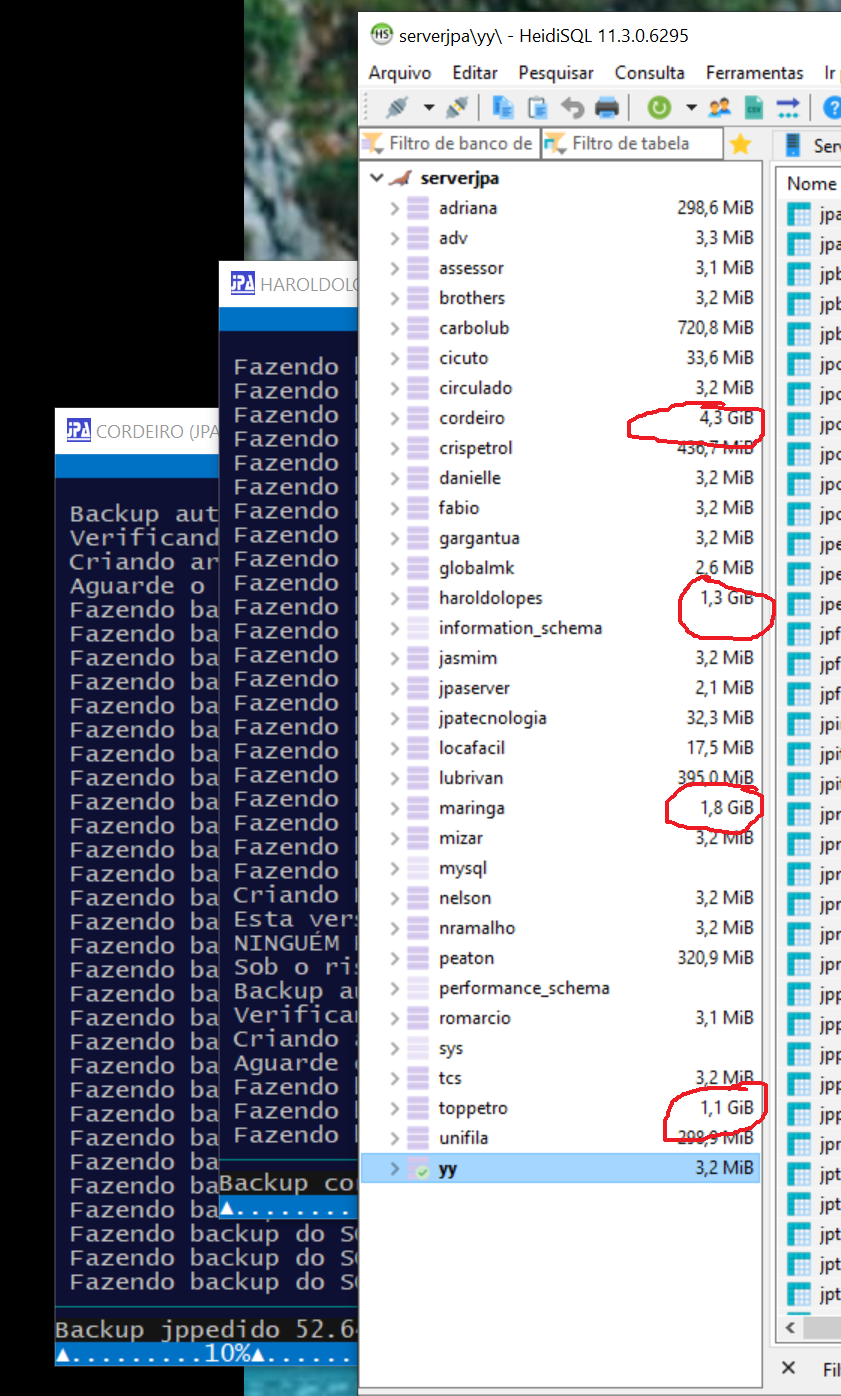Open the User manager icon

pyautogui.click(x=719, y=107)
